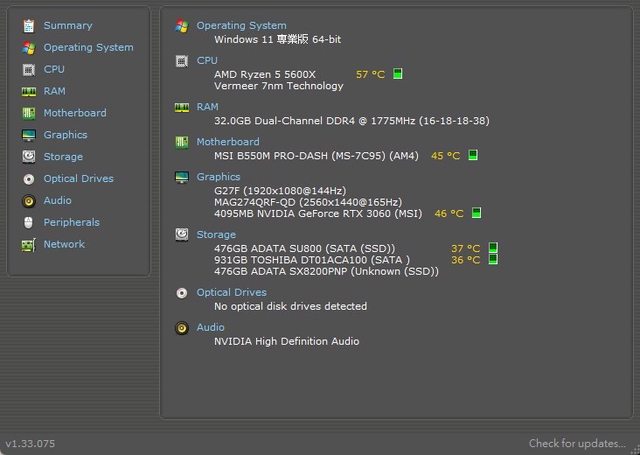Open the CPU heading link in summary

[x=207, y=60]
